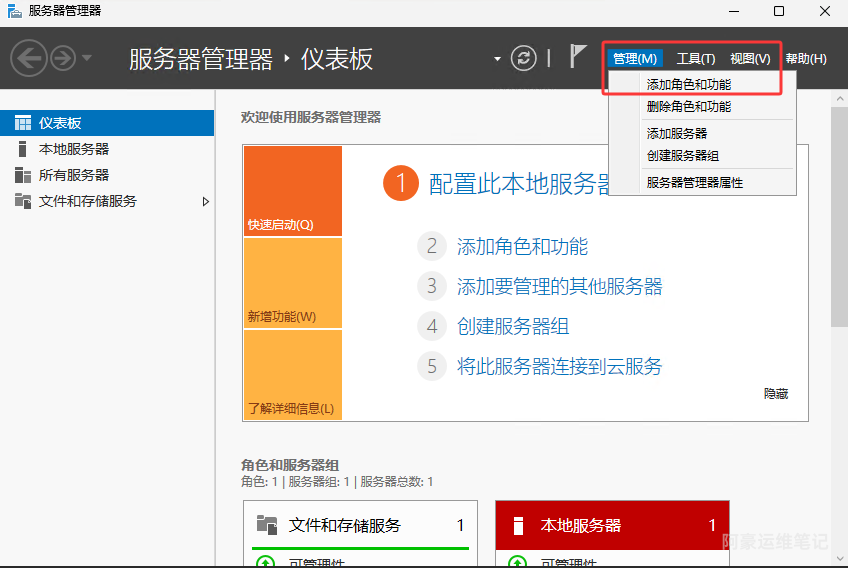Select 本地服务器 in the sidebar
Image resolution: width=848 pixels, height=568 pixels.
tap(107, 149)
